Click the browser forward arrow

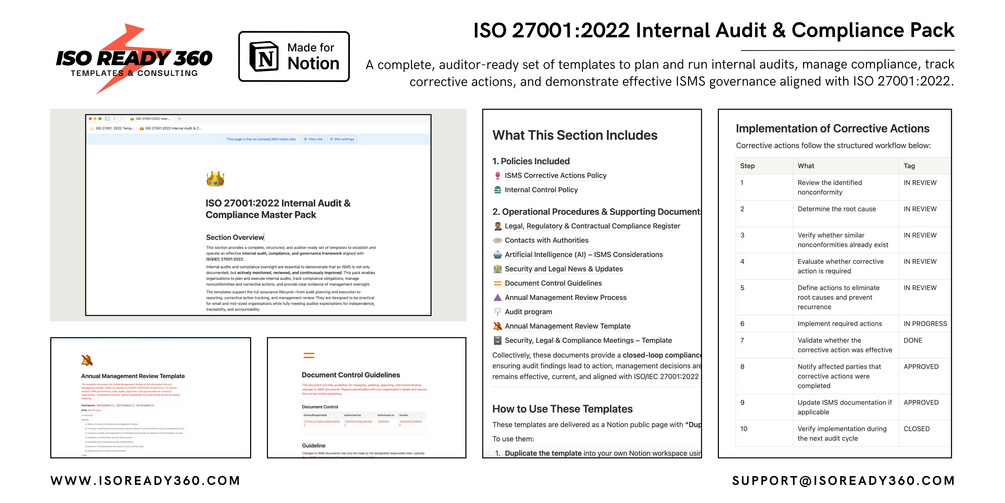121,119
